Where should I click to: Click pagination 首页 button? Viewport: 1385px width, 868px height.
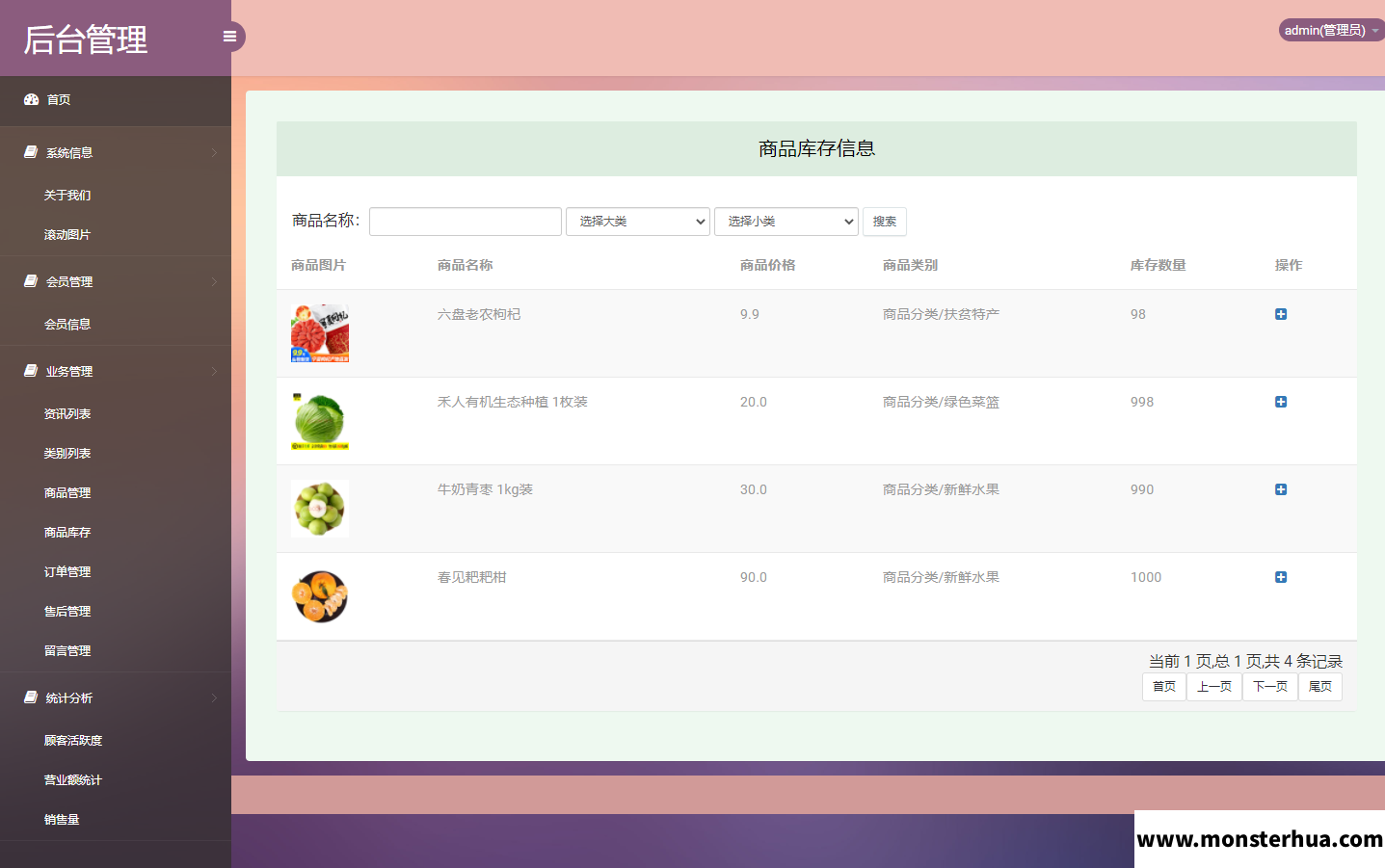[1164, 687]
